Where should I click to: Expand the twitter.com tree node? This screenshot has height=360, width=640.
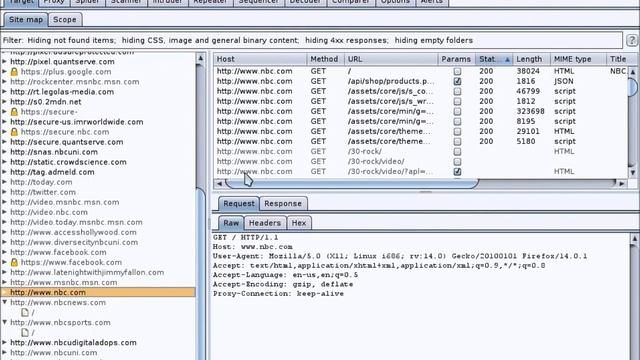(4, 192)
